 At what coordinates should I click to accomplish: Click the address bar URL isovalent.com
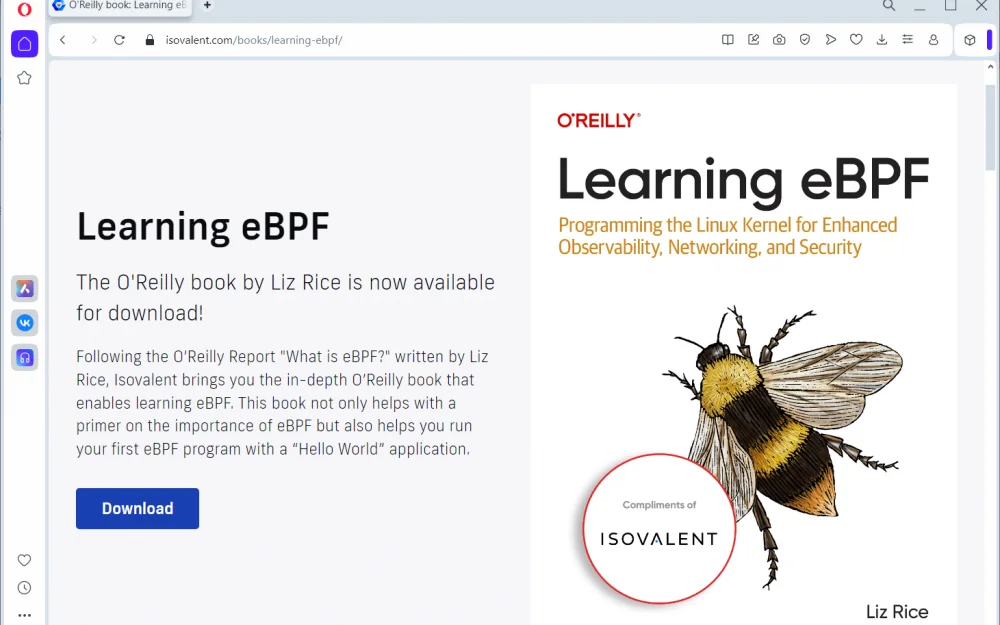254,40
